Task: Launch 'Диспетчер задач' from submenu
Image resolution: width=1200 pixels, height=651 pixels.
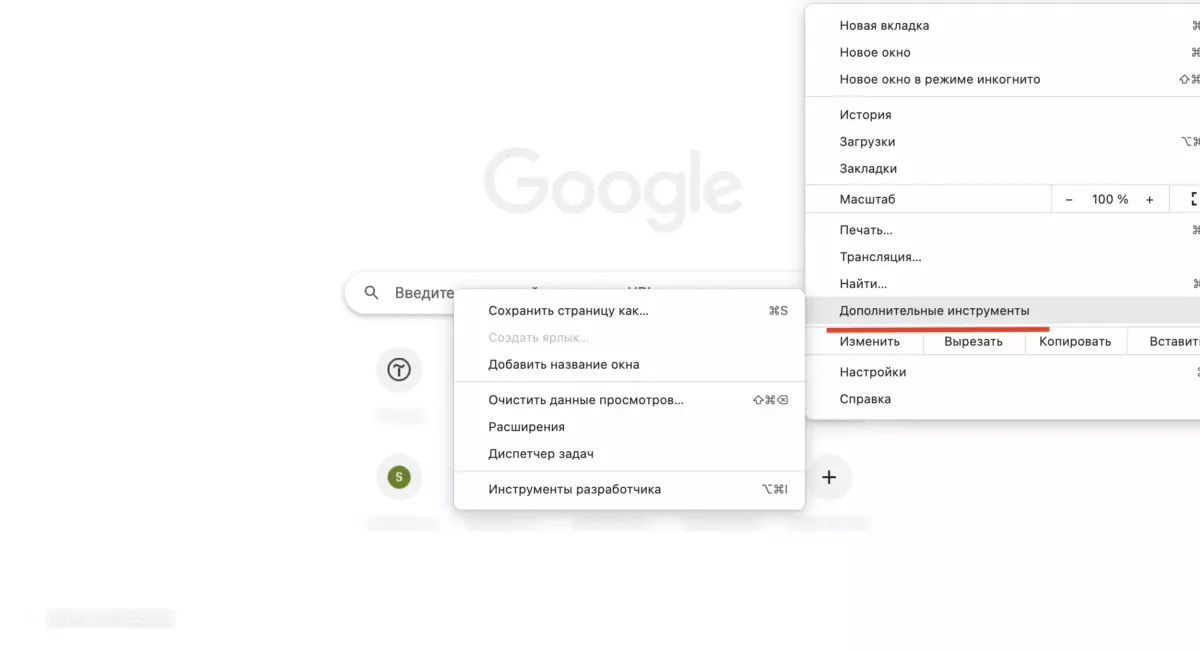Action: (x=629, y=454)
